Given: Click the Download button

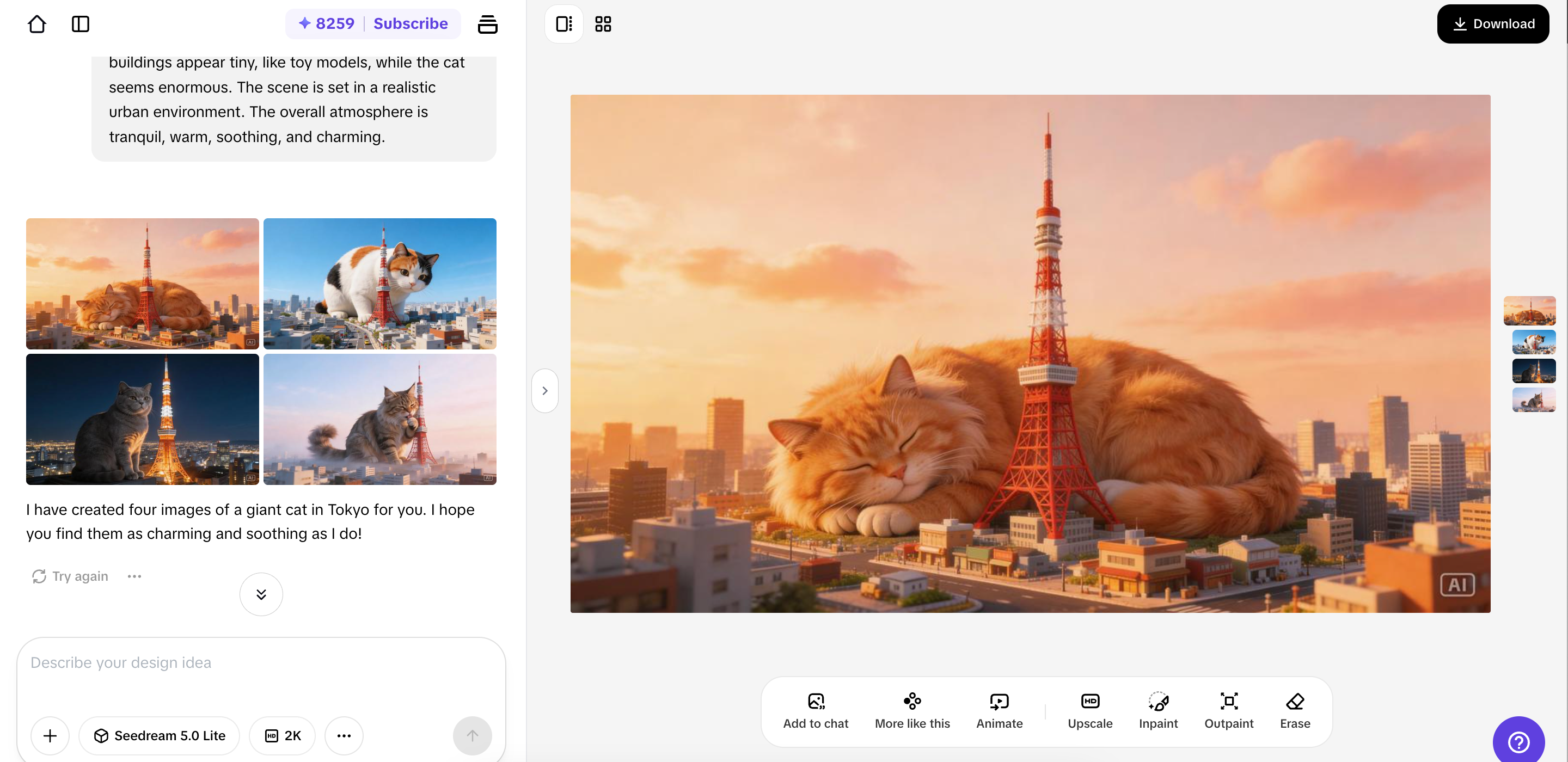Looking at the screenshot, I should (x=1492, y=24).
